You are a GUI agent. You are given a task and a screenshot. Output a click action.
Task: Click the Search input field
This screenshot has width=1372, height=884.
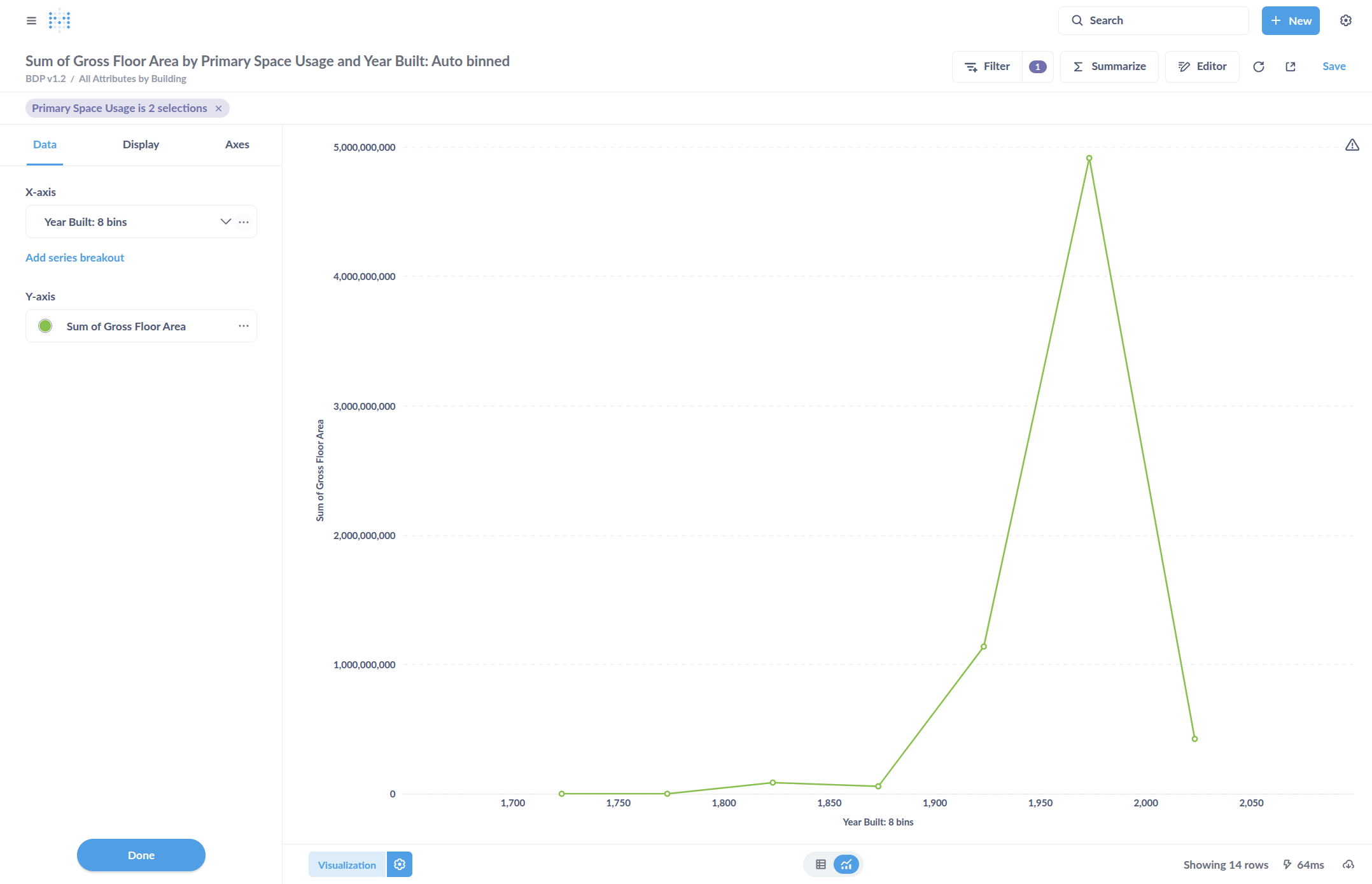tap(1158, 20)
